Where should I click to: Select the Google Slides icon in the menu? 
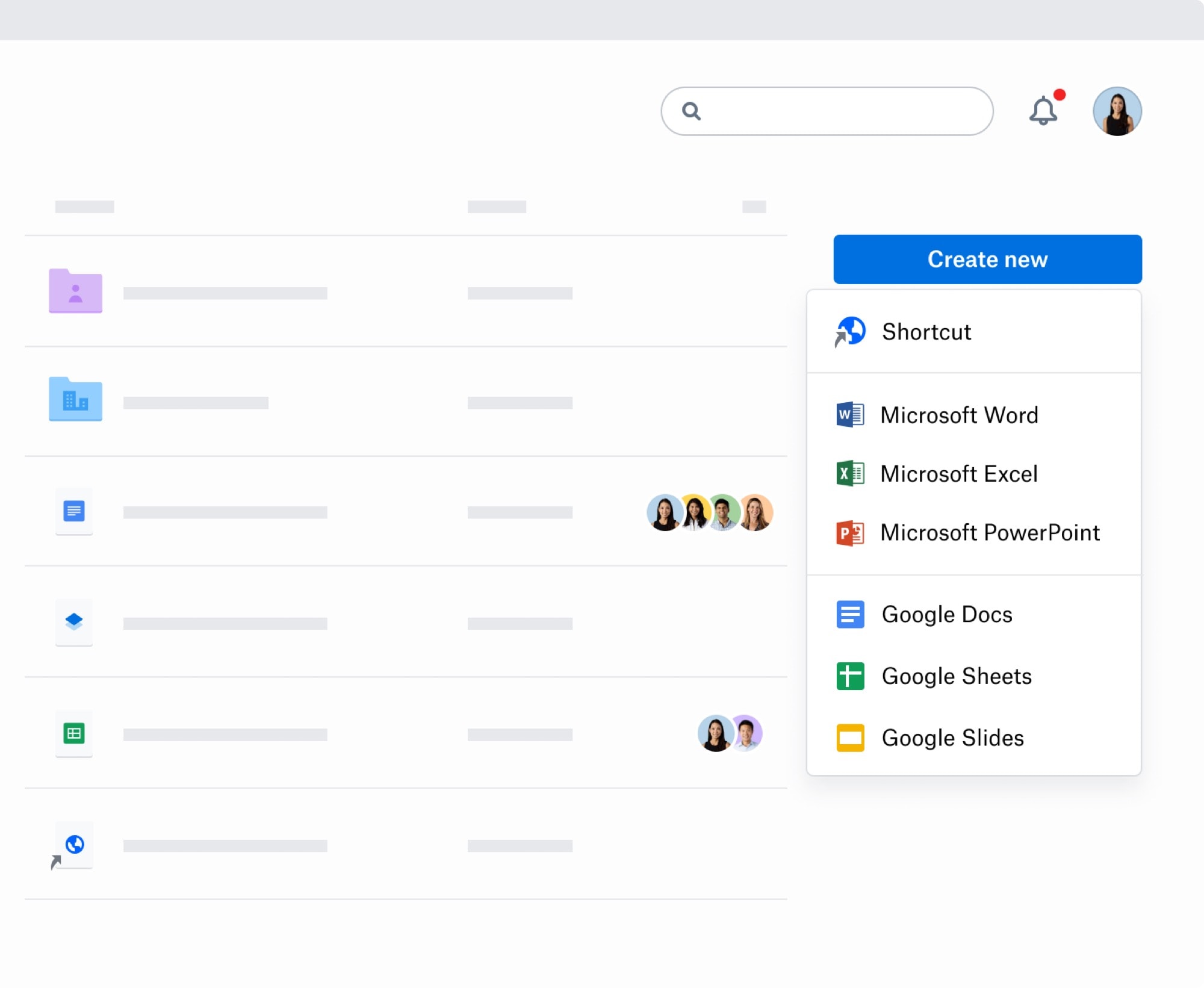click(849, 738)
